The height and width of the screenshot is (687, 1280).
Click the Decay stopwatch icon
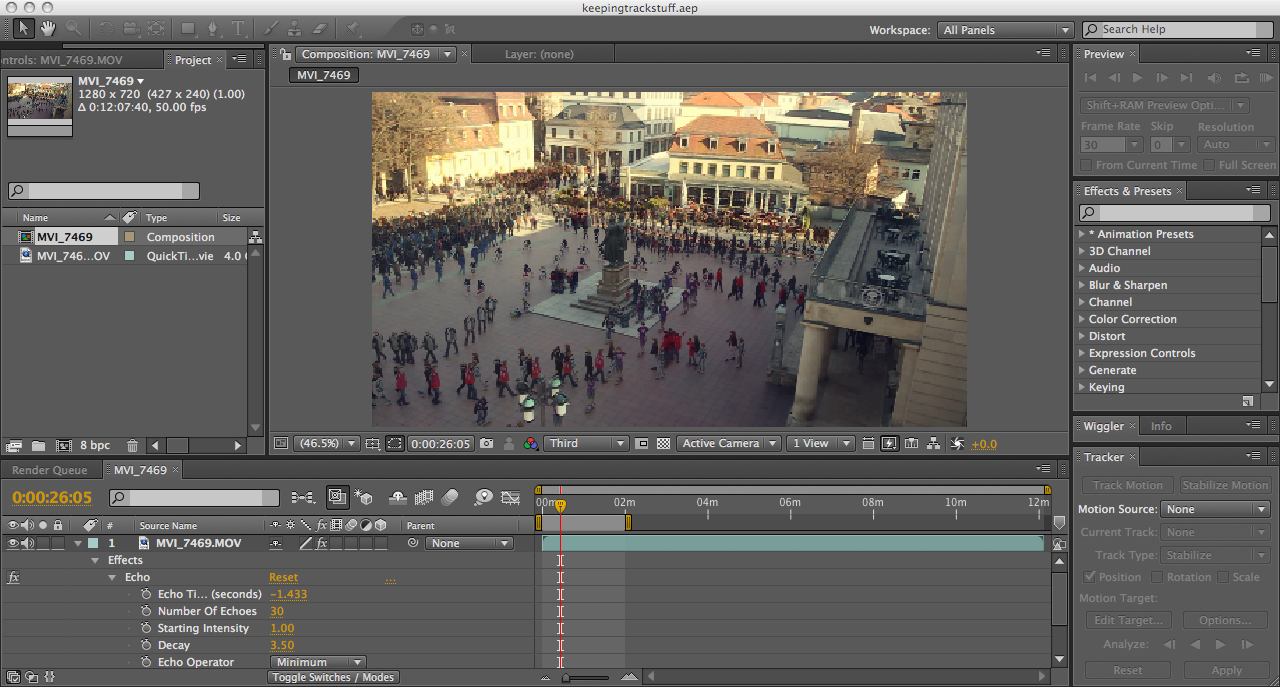click(146, 645)
